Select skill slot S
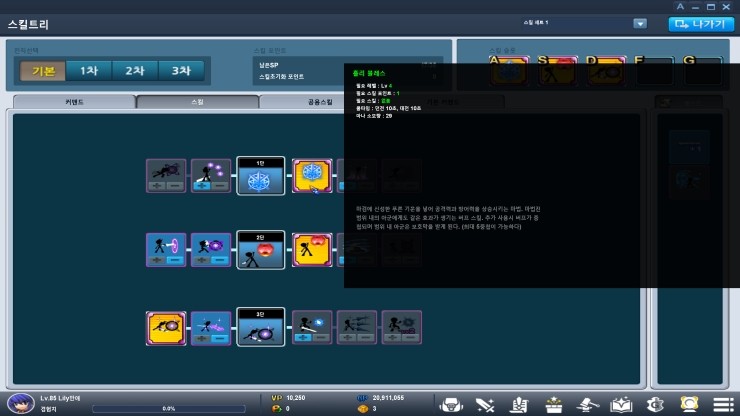 point(557,71)
